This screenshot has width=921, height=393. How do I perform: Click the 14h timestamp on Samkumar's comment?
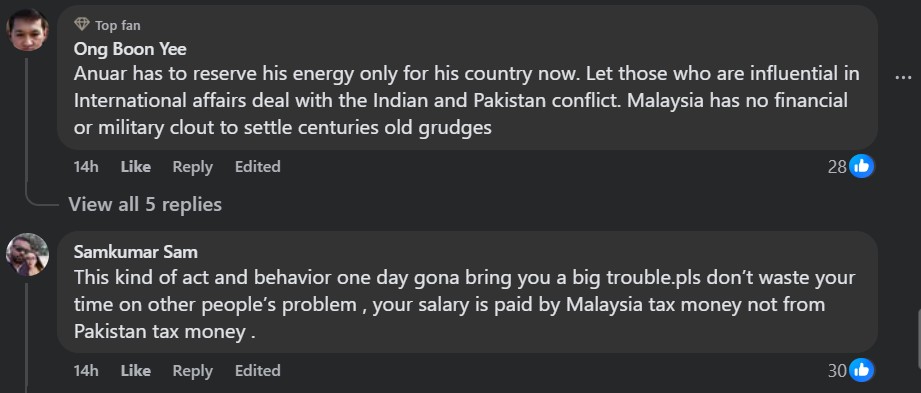pyautogui.click(x=86, y=371)
